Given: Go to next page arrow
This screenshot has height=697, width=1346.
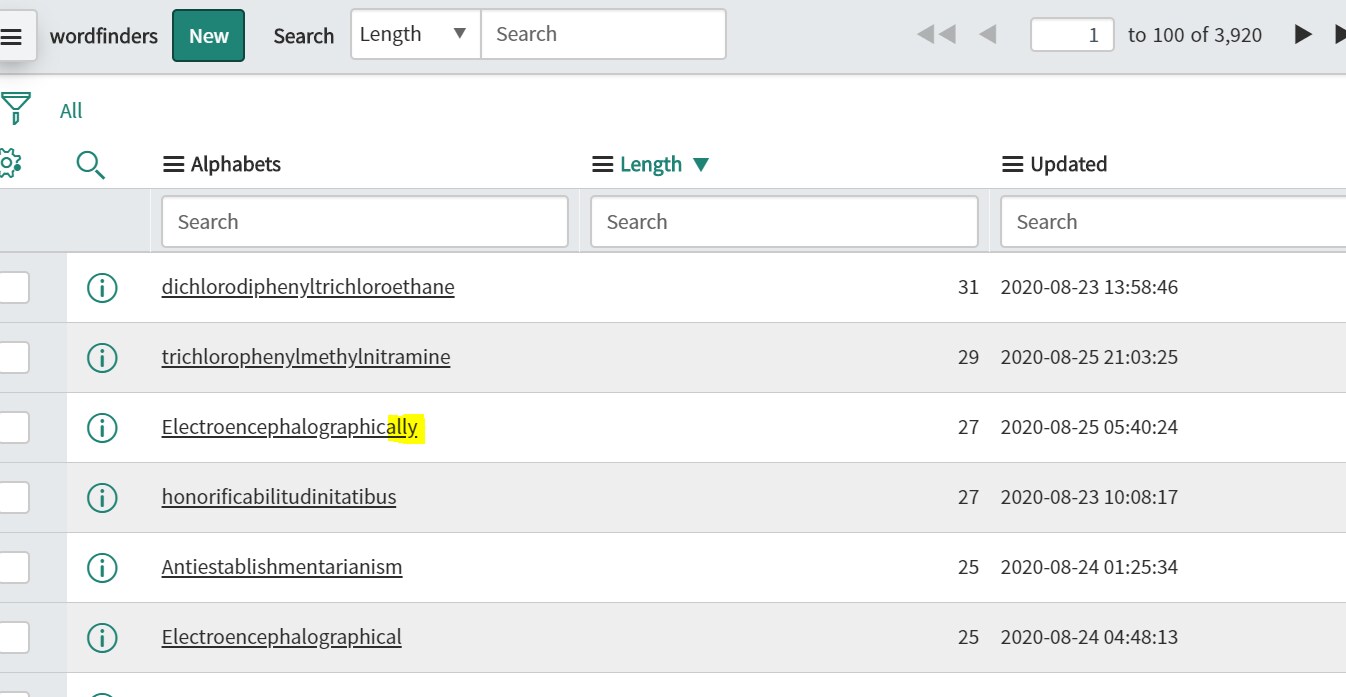Looking at the screenshot, I should [x=1302, y=35].
